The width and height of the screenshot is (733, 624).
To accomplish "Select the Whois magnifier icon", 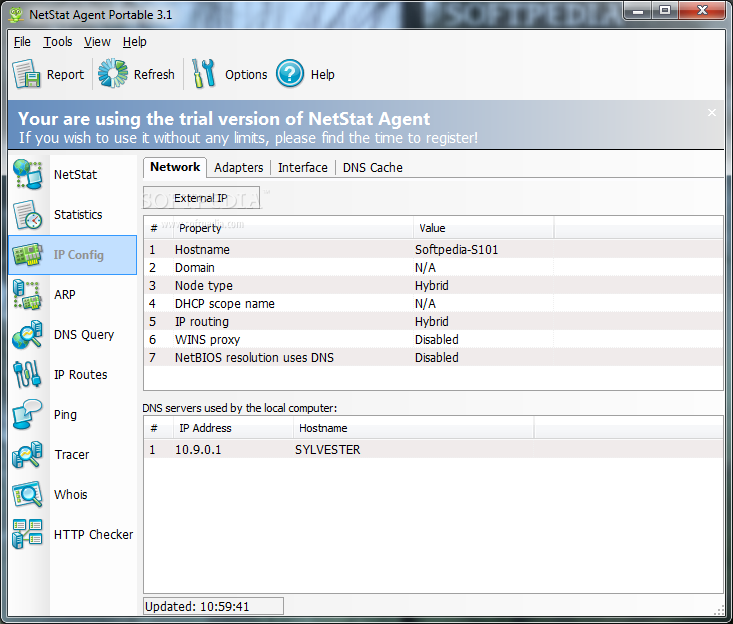I will [x=28, y=495].
